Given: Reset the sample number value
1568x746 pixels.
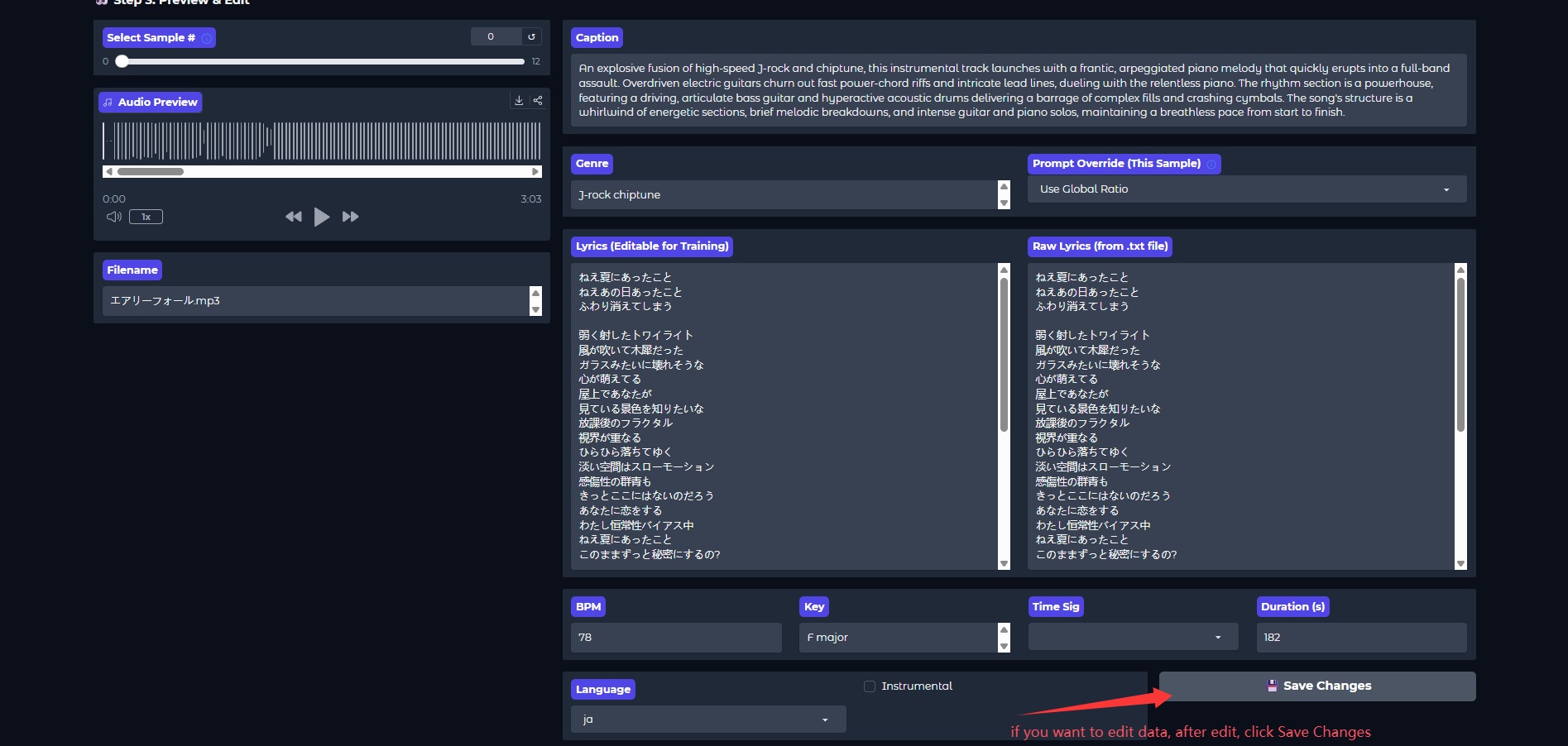Looking at the screenshot, I should pos(531,36).
